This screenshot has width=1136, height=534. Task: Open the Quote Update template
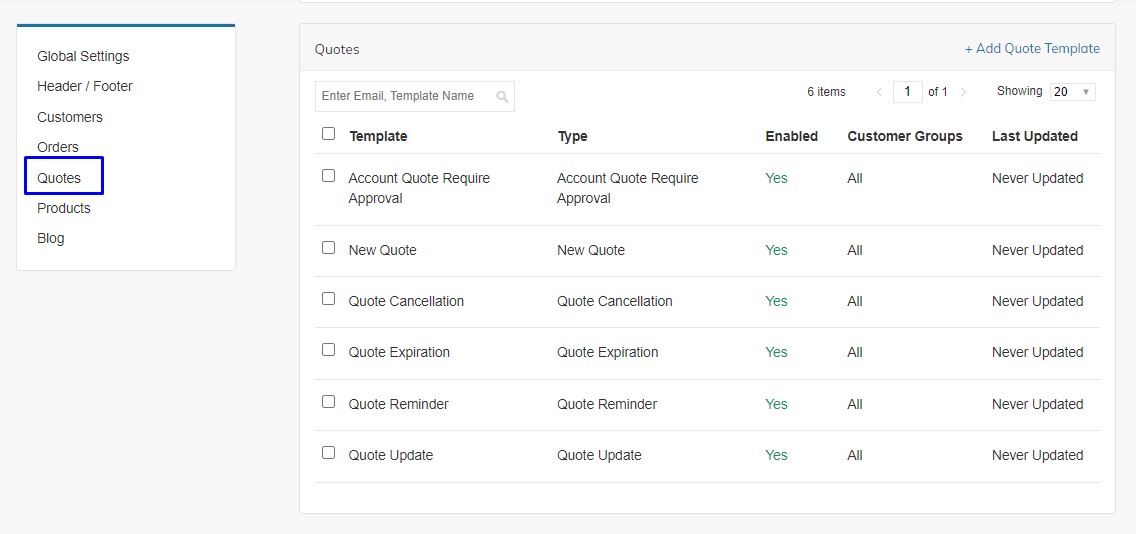(x=391, y=455)
